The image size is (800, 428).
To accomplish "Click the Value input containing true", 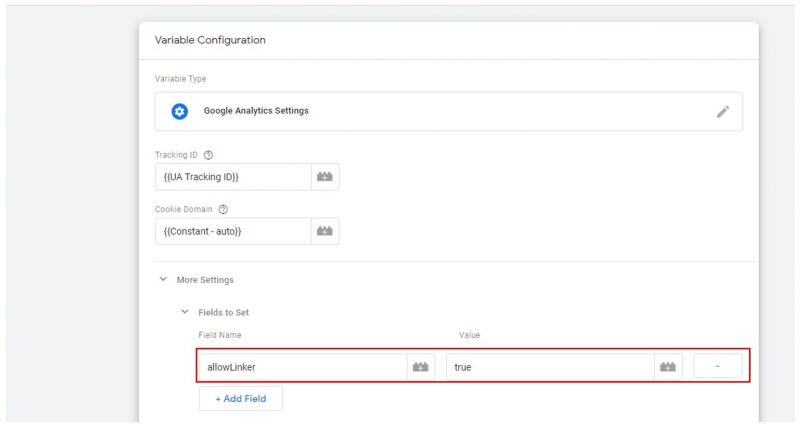I will coord(550,367).
